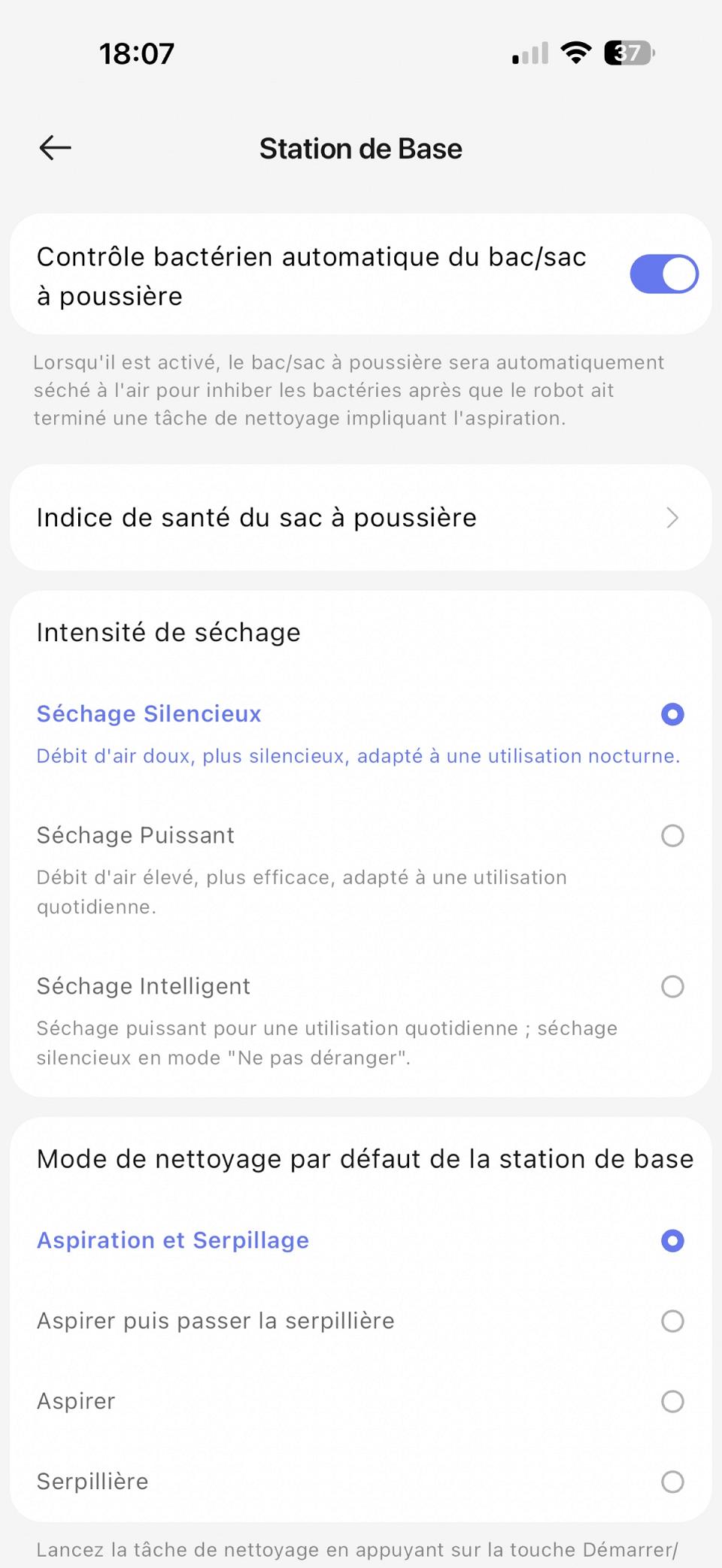Tap the Station de Base title

[361, 149]
